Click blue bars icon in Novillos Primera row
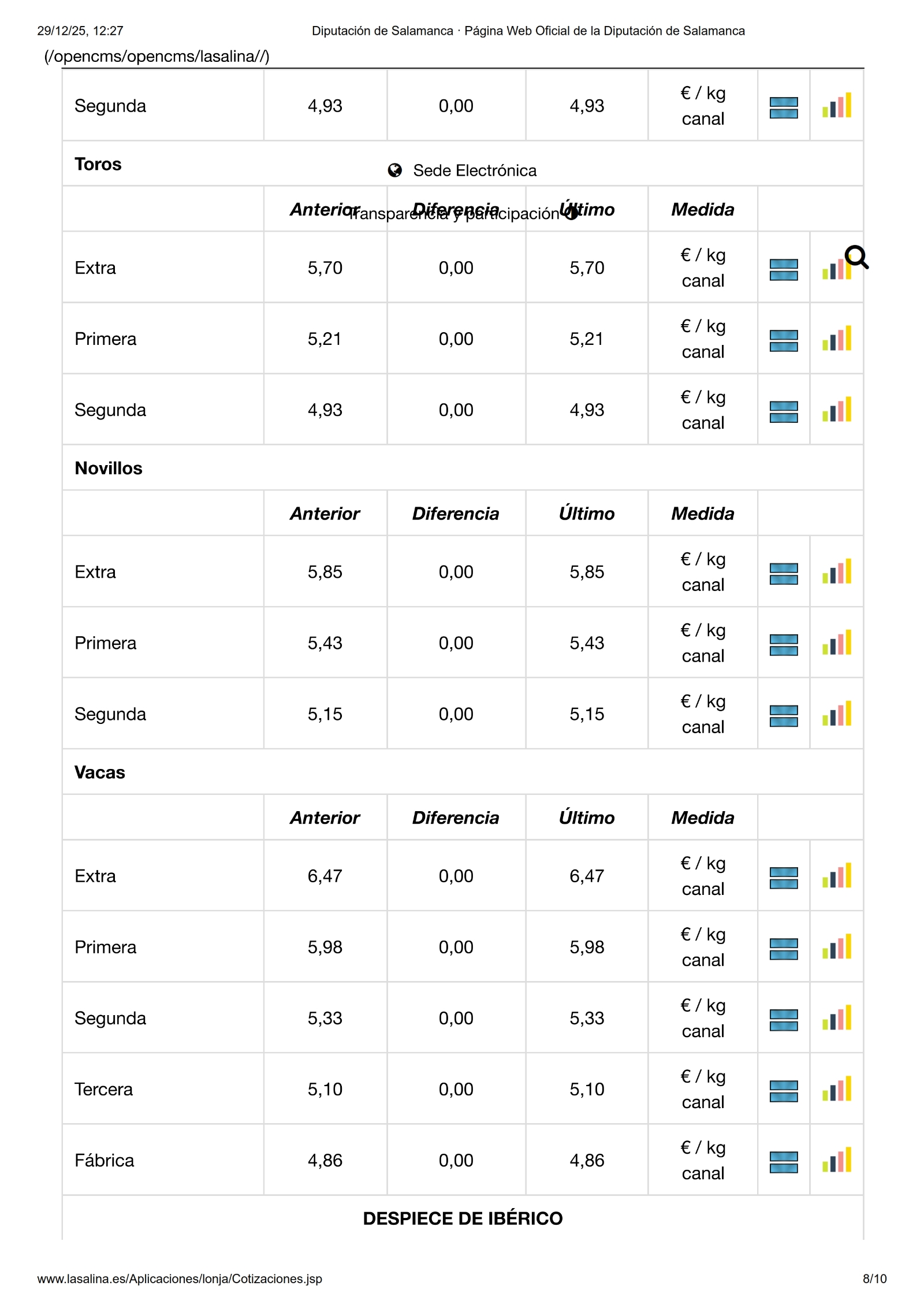The image size is (924, 1308). [784, 645]
